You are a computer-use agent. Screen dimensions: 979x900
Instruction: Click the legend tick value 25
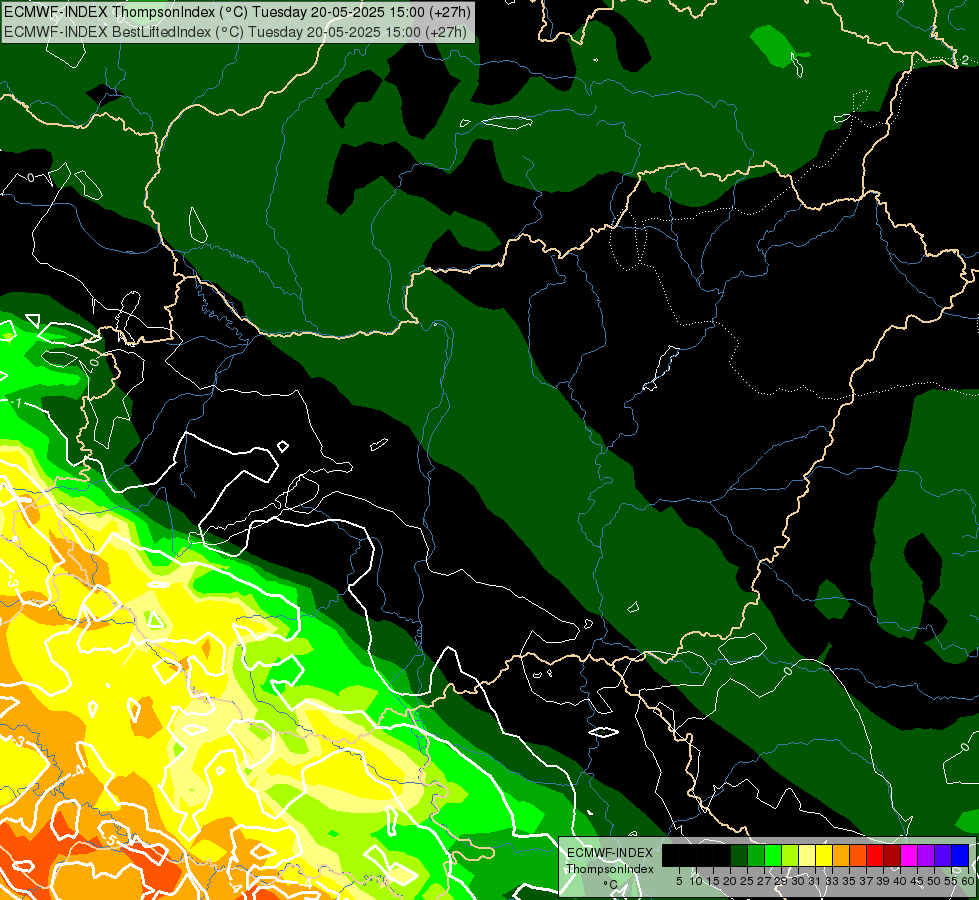point(747,881)
